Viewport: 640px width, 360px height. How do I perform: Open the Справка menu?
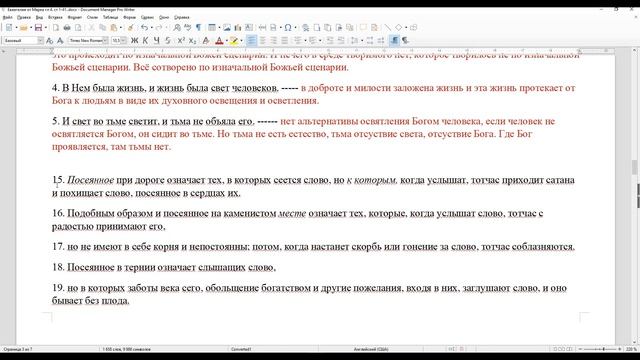pyautogui.click(x=182, y=18)
